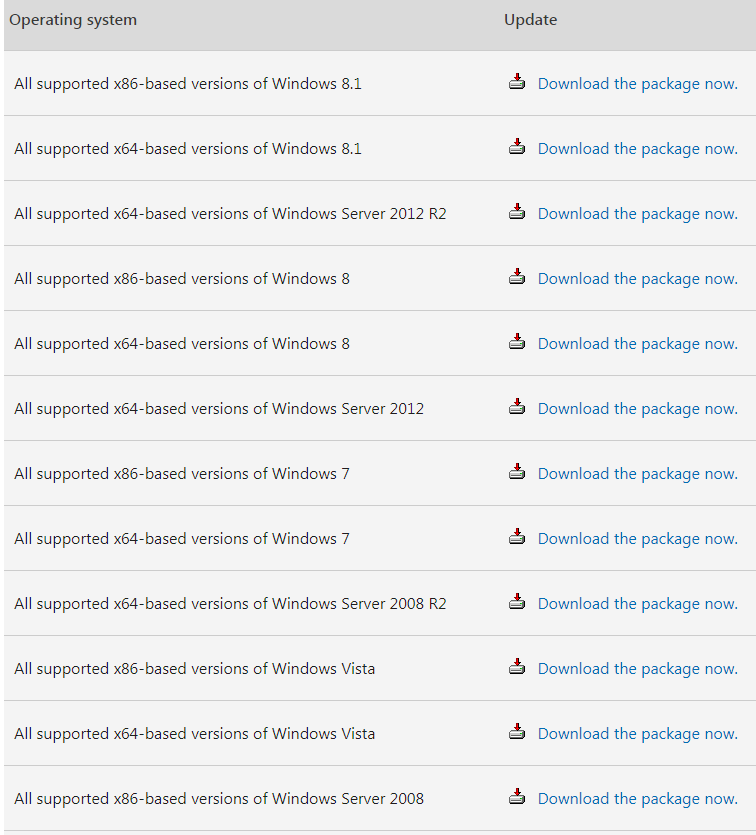This screenshot has width=756, height=835.
Task: Click the 'Update' column header
Action: tap(530, 20)
